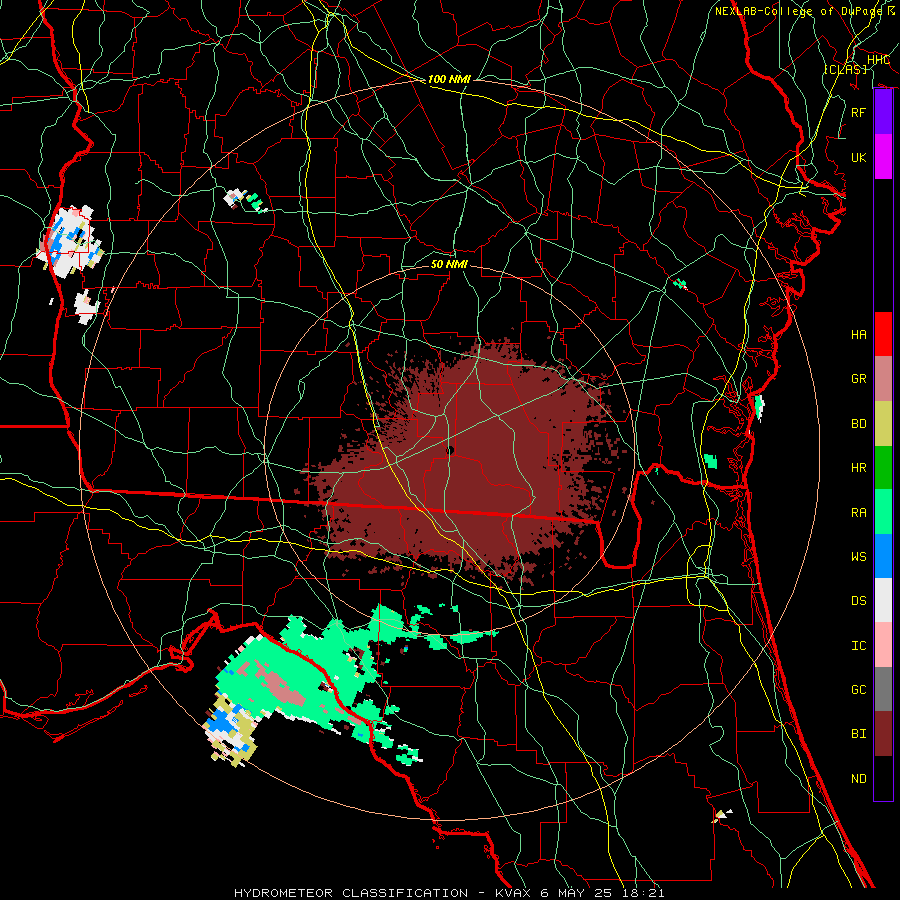
Task: Click the UK magenta legend swatch
Action: [883, 157]
